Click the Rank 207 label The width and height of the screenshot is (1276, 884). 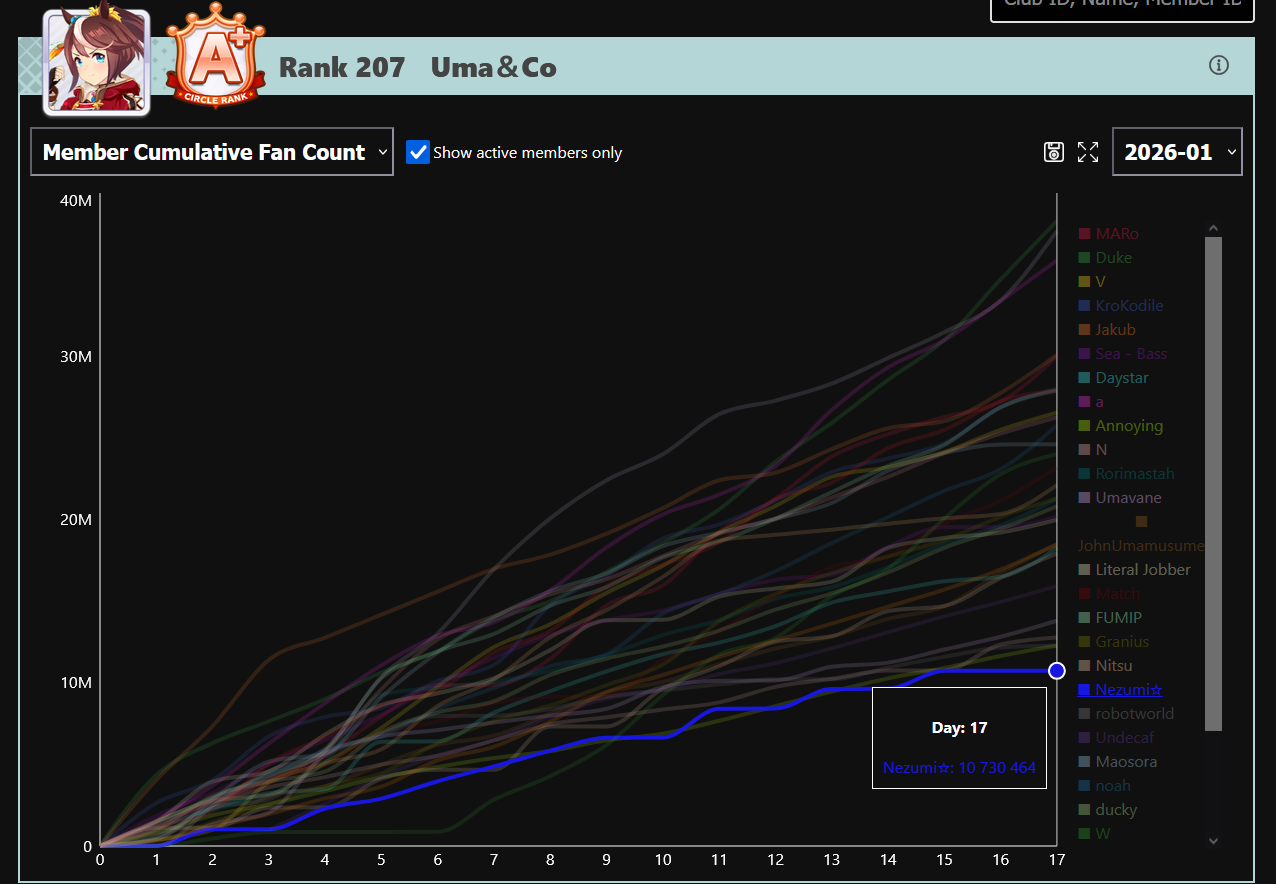point(342,67)
